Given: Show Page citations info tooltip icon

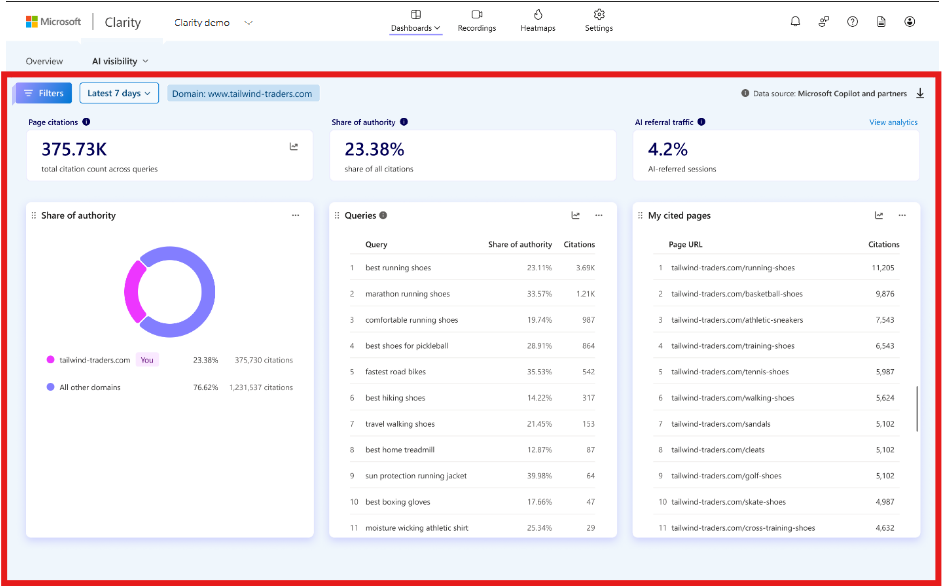Looking at the screenshot, I should pyautogui.click(x=86, y=122).
